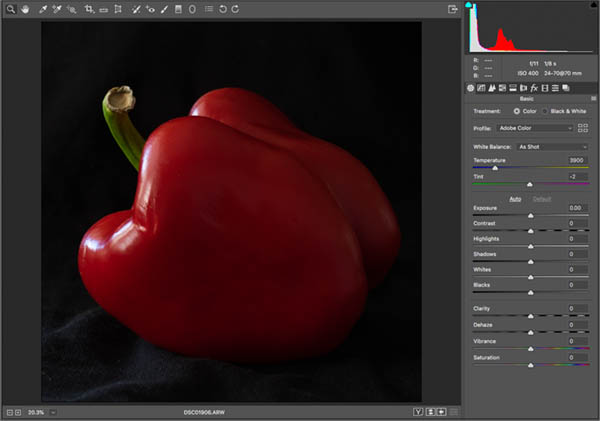Click the Vibrance slider handle

pos(531,349)
